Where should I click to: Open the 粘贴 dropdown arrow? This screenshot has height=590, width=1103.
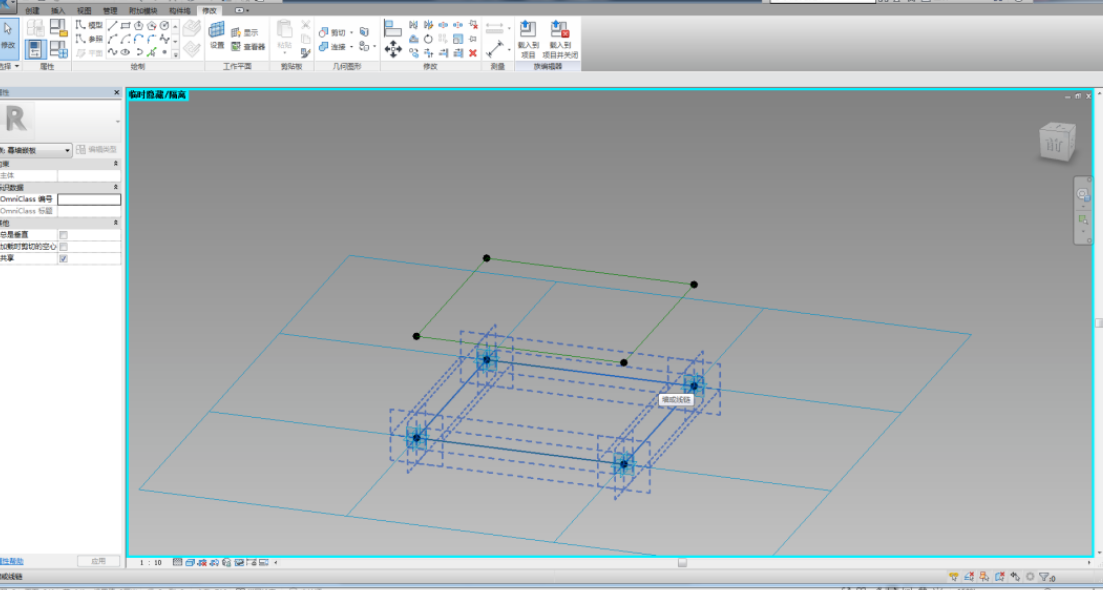[285, 52]
